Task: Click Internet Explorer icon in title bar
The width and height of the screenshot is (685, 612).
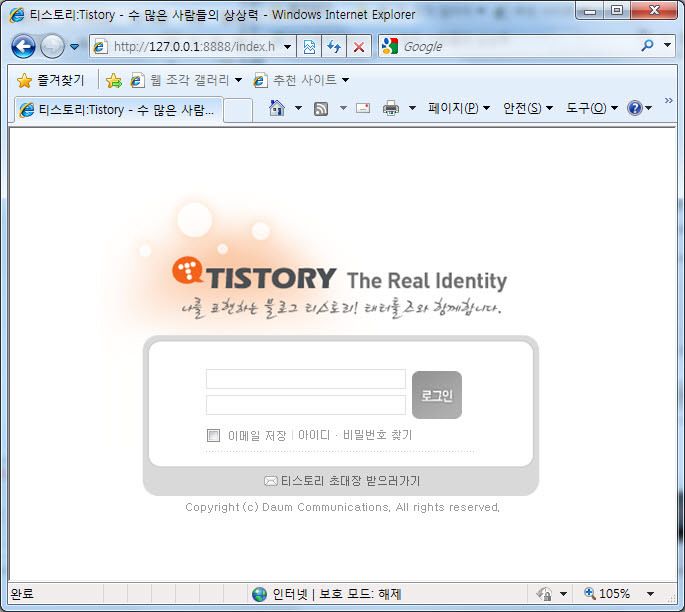Action: pyautogui.click(x=17, y=14)
